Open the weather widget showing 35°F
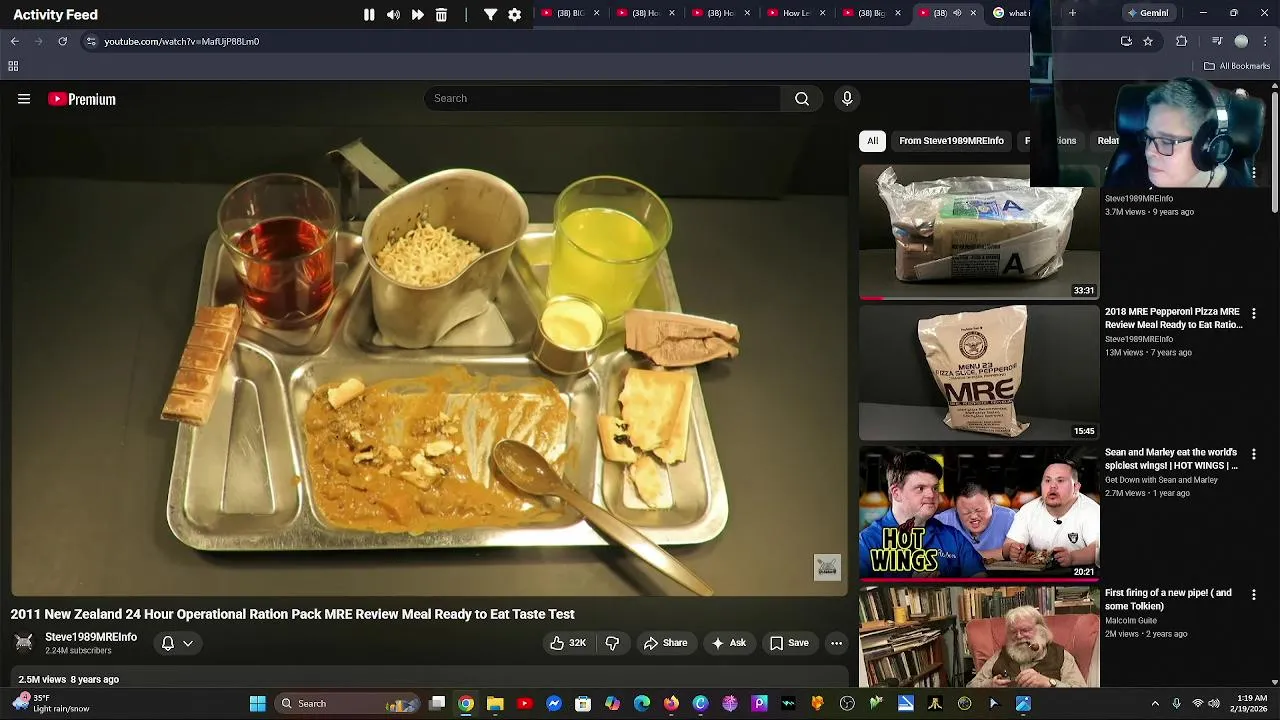 point(50,704)
